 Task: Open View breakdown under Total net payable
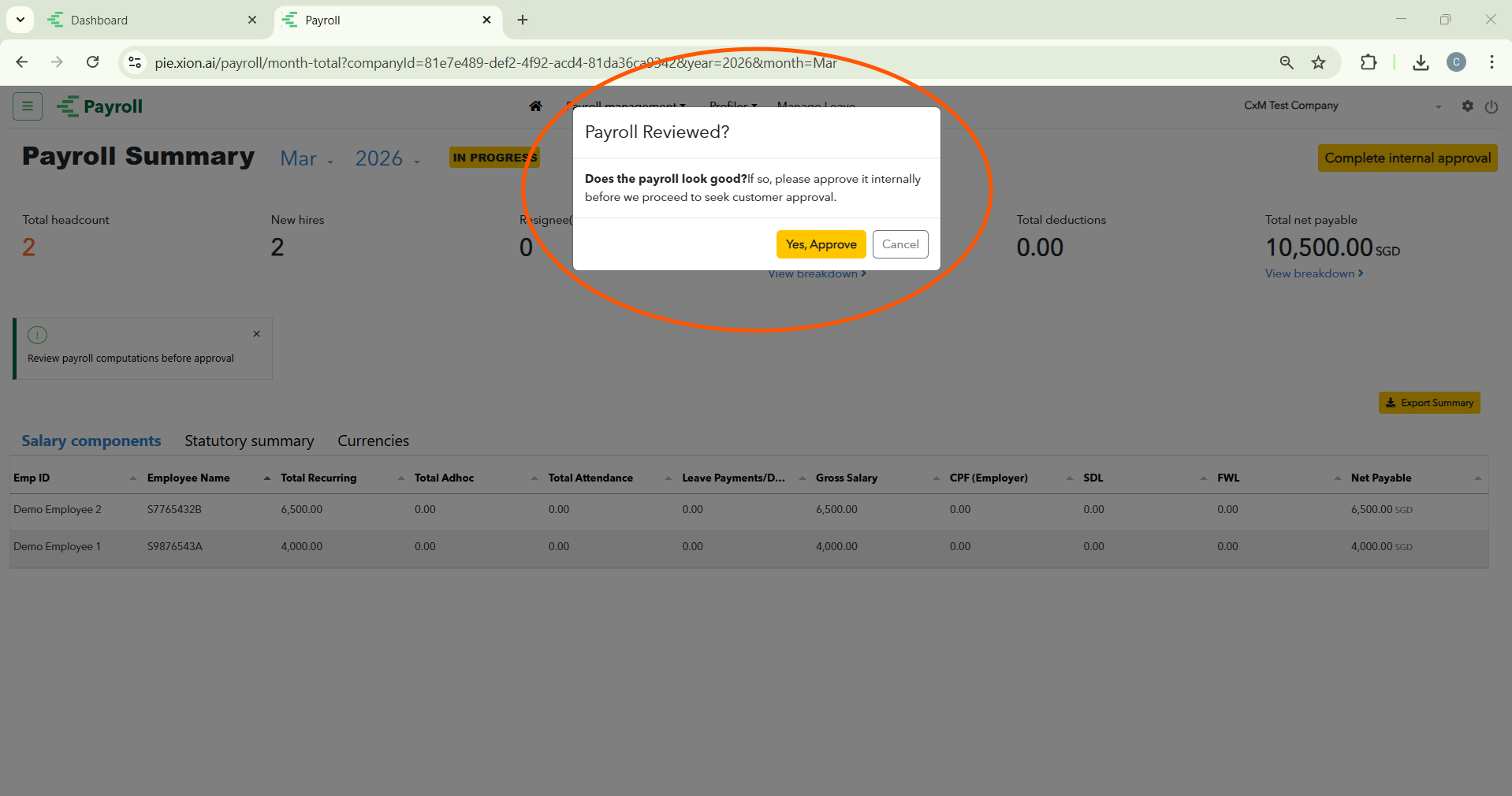[x=1313, y=273]
